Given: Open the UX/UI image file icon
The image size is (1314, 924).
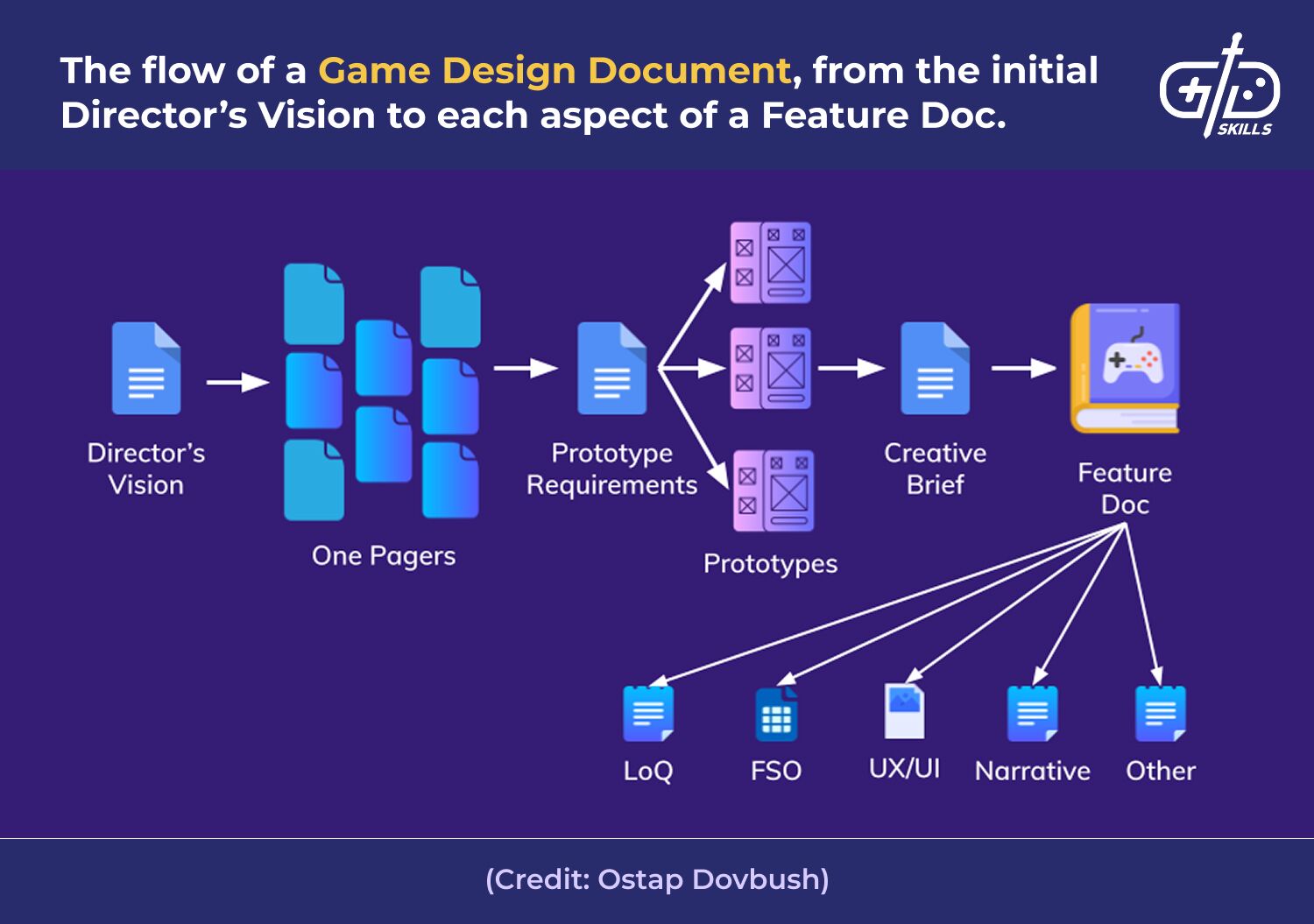Looking at the screenshot, I should [904, 711].
